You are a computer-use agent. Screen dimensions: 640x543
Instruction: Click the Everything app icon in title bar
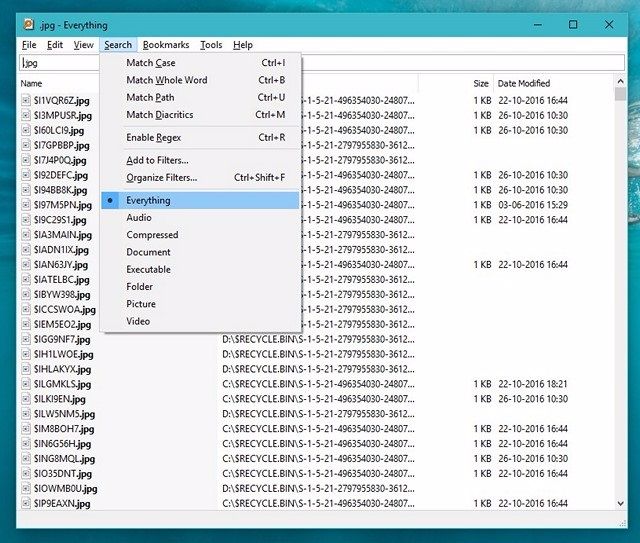(x=28, y=25)
